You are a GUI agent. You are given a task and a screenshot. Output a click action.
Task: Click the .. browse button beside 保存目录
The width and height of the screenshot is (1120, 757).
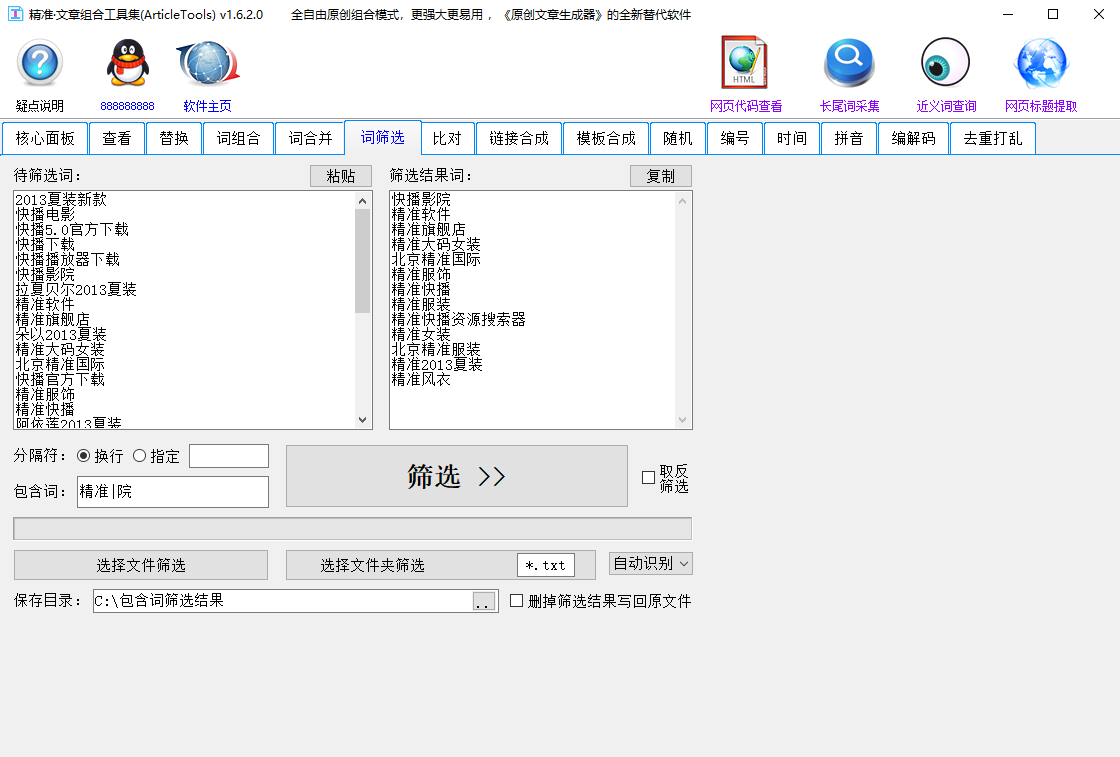[x=483, y=601]
